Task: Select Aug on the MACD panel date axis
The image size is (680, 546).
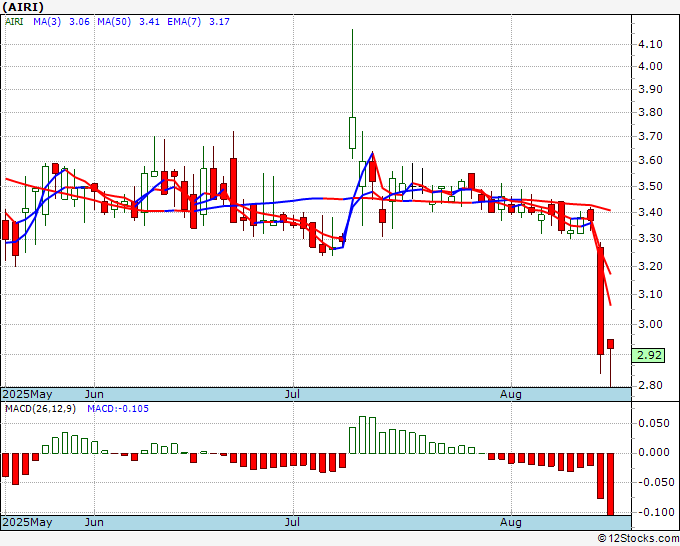Action: click(x=510, y=522)
